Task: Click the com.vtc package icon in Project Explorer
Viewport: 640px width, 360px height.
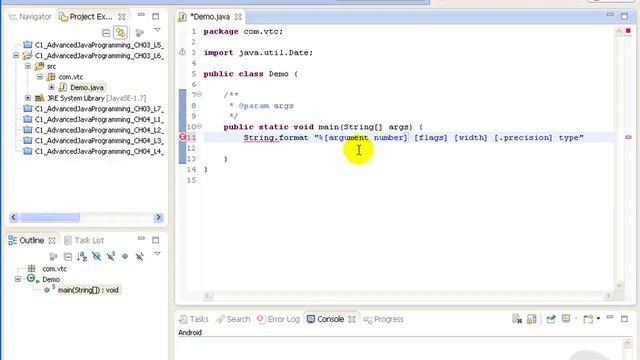Action: click(x=51, y=77)
